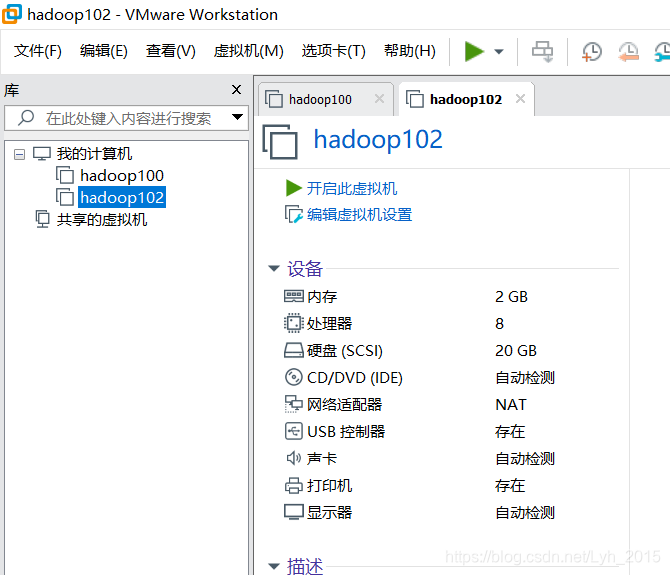Viewport: 670px width, 575px height.
Task: Collapse the 设备 section
Action: click(x=274, y=268)
